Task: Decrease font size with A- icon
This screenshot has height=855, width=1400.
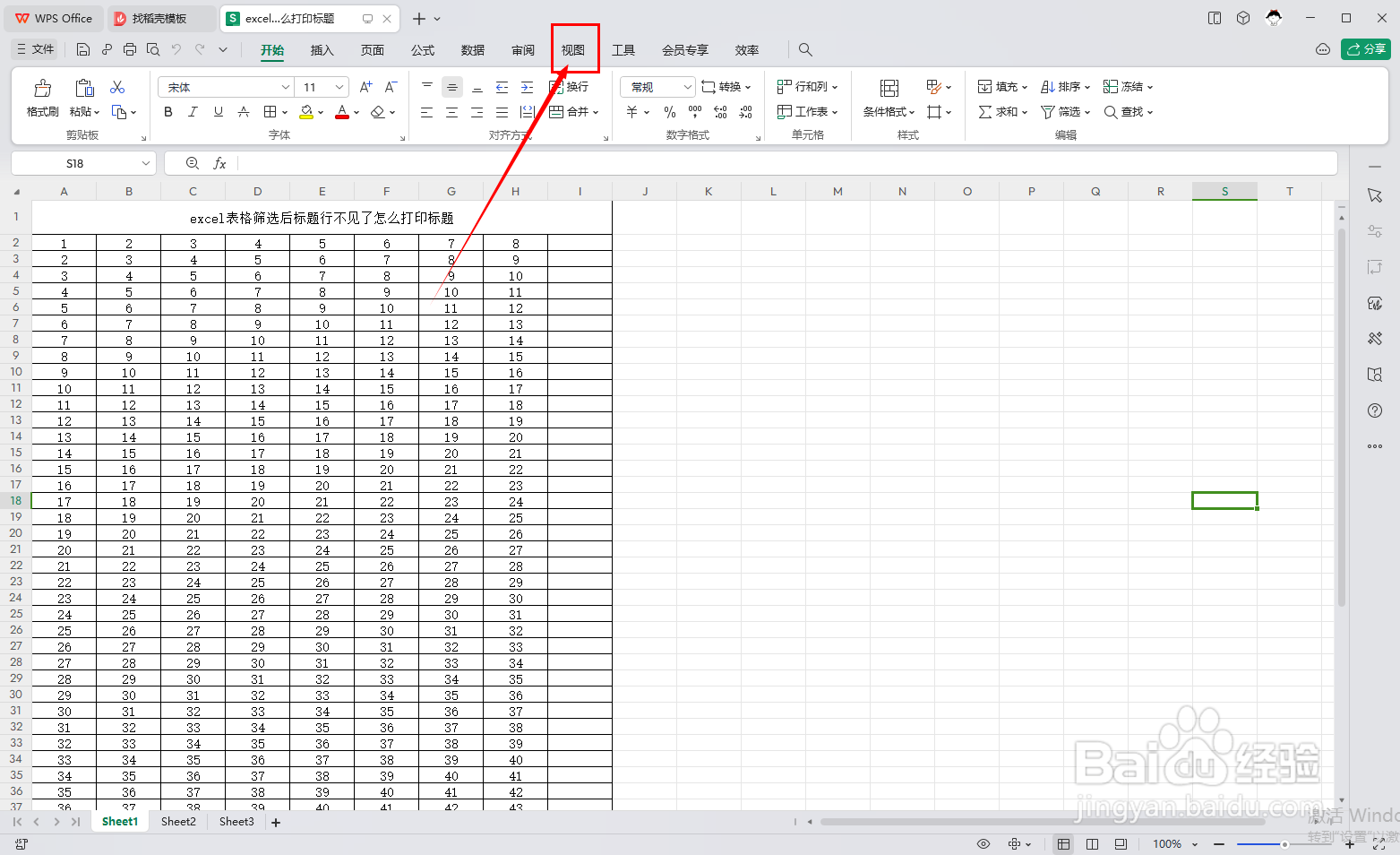Action: coord(391,87)
